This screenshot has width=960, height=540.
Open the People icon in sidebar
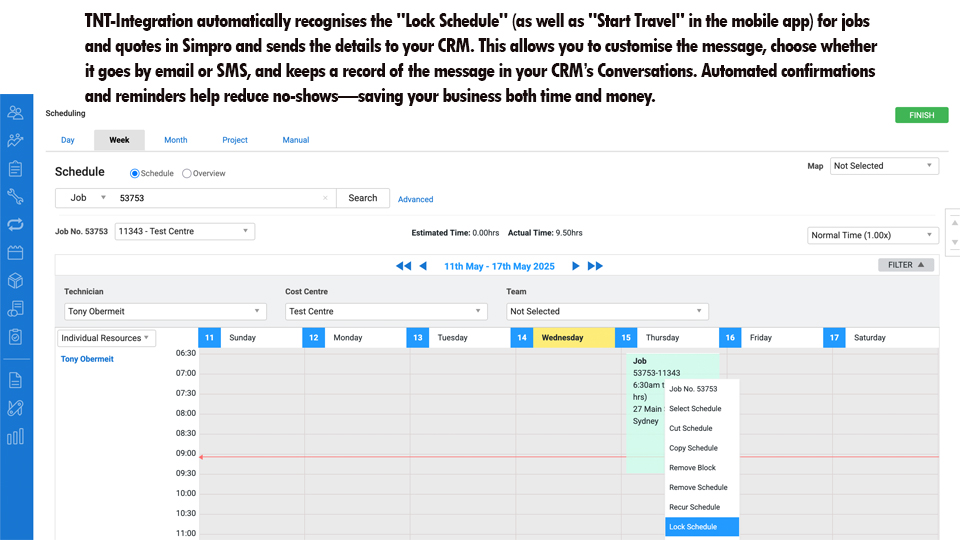pyautogui.click(x=15, y=112)
